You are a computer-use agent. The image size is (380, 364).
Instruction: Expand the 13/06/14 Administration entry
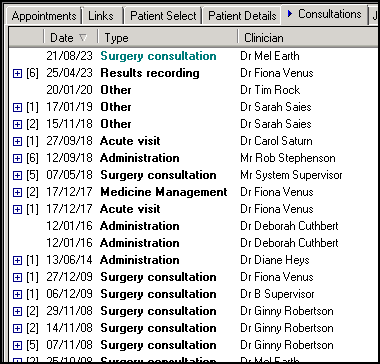coord(17,260)
